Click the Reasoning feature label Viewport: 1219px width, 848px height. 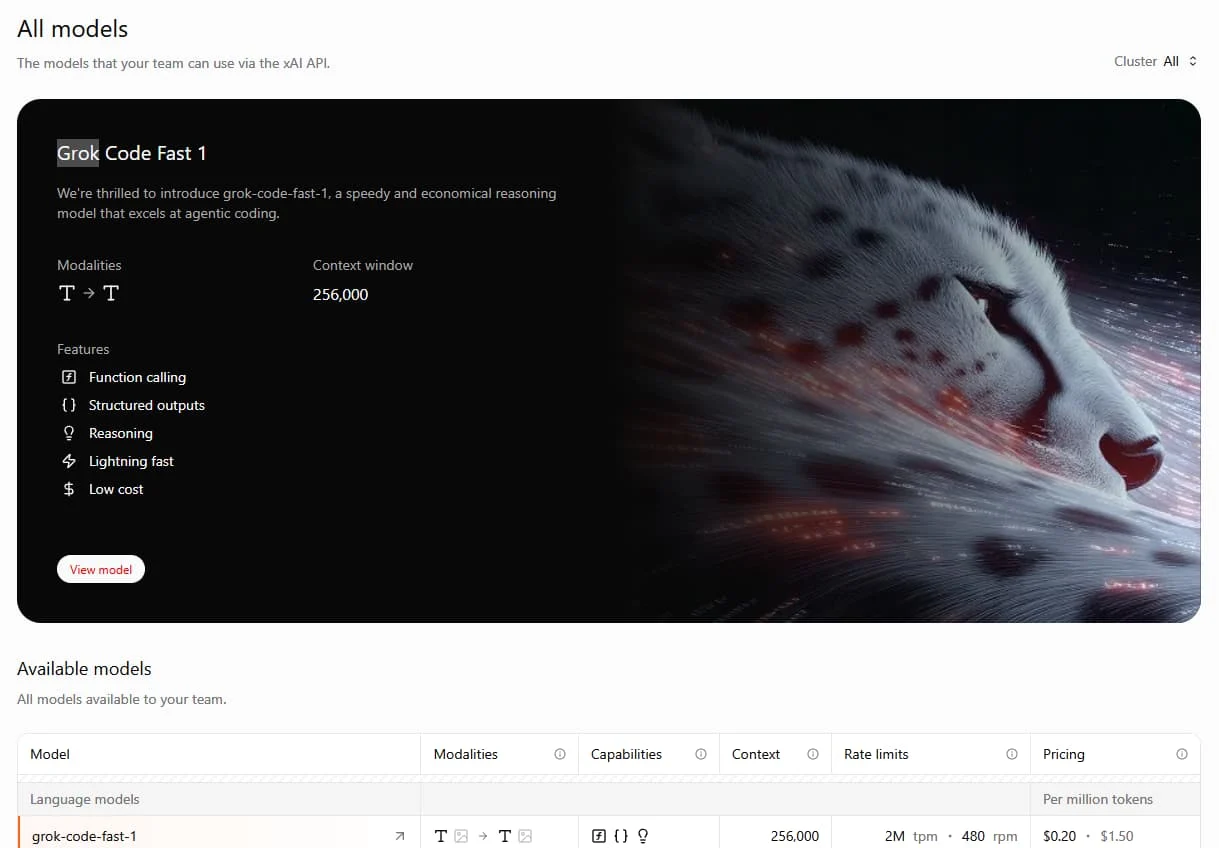(x=121, y=433)
